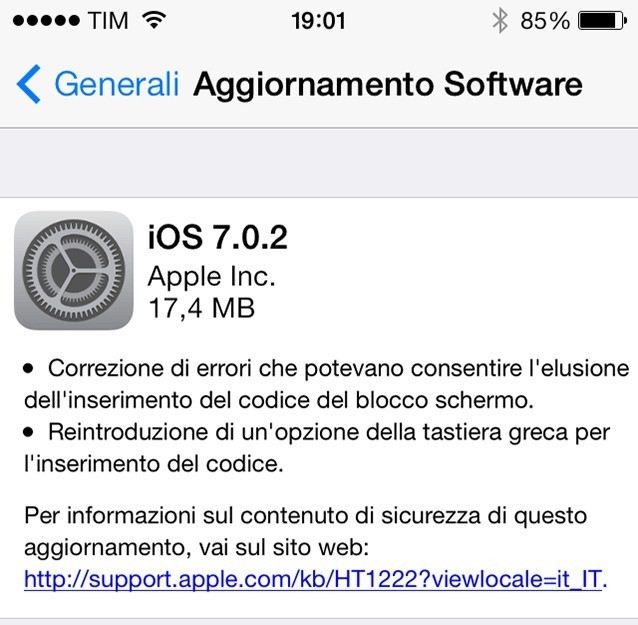Tap the Settings gear app icon
The image size is (638, 625).
coord(74,271)
